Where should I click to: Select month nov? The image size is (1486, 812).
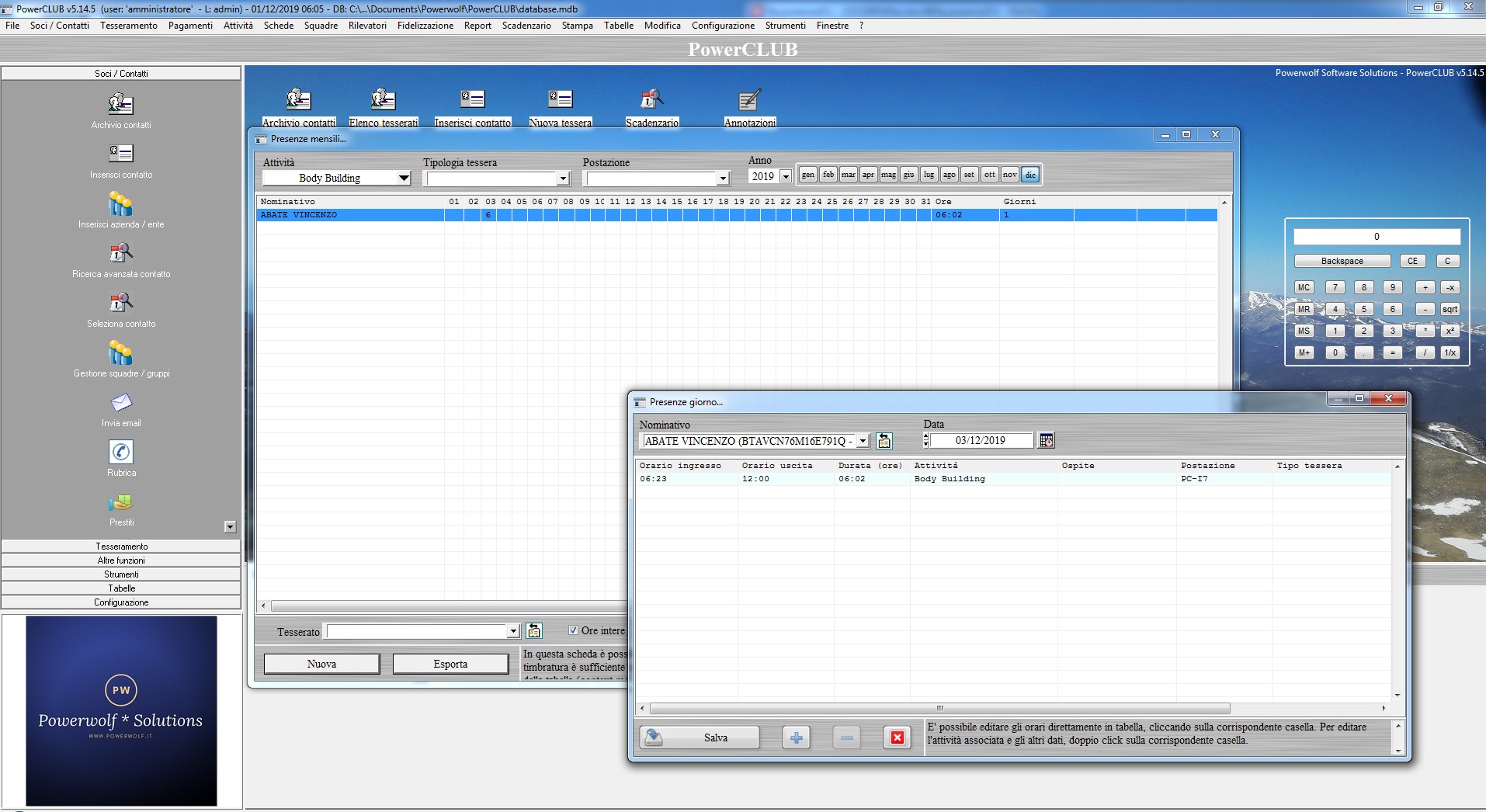(1010, 175)
